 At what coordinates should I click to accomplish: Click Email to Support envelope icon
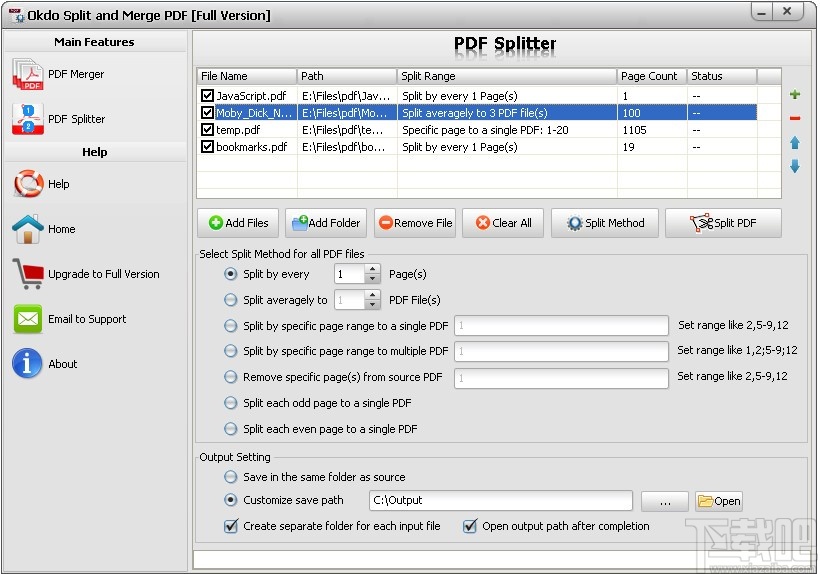[x=28, y=319]
